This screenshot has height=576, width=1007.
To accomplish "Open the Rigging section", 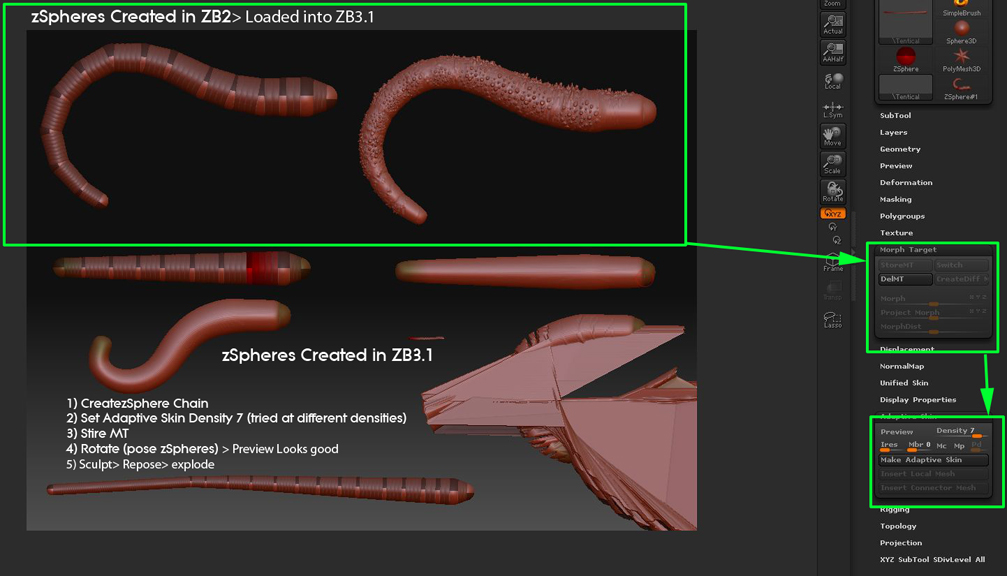I will (895, 509).
